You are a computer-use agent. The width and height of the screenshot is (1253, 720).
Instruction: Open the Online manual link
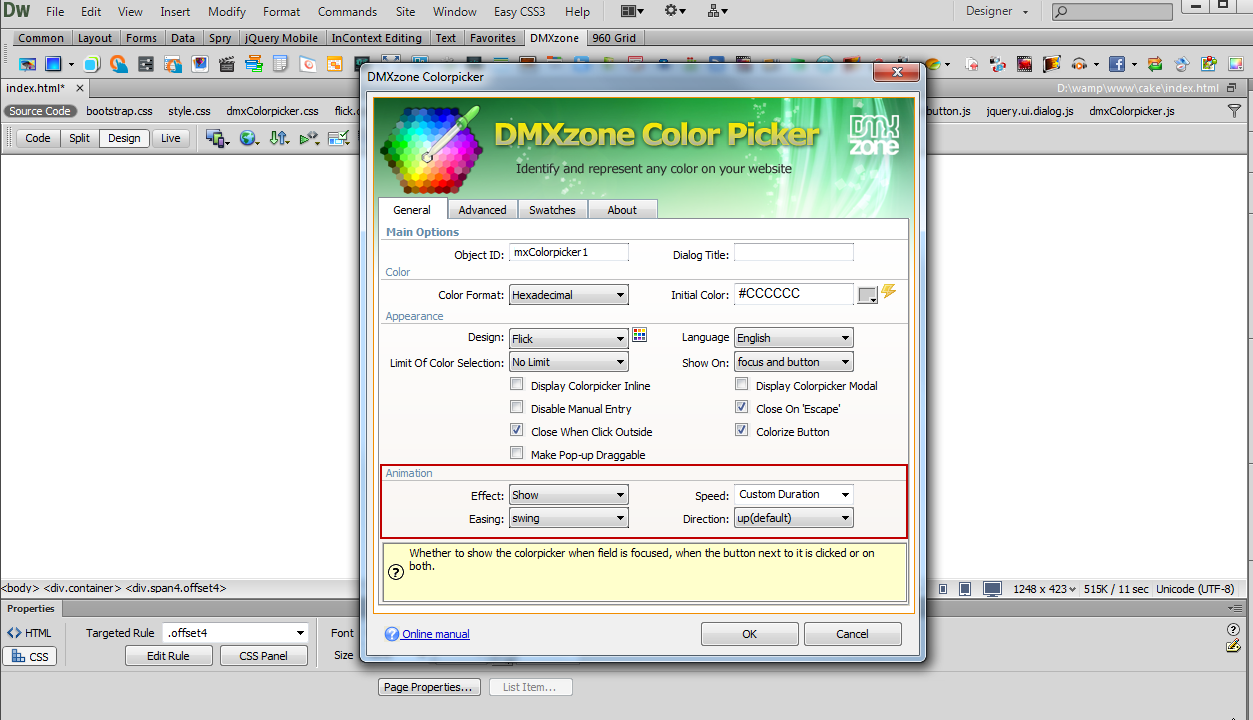[436, 634]
